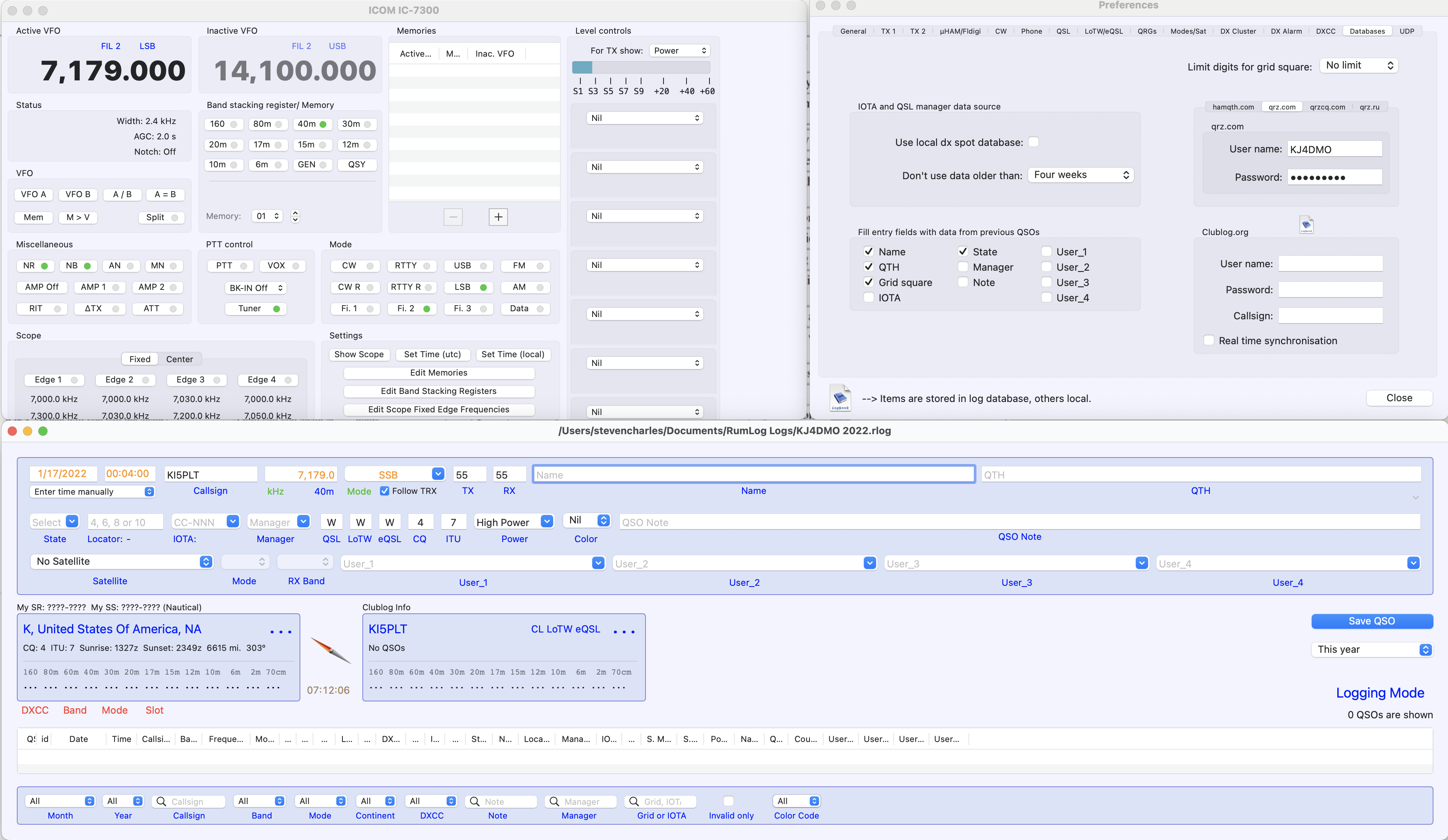Screen dimensions: 1448x840
Task: Click the Memory number stepper arrows
Action: pyautogui.click(x=295, y=216)
